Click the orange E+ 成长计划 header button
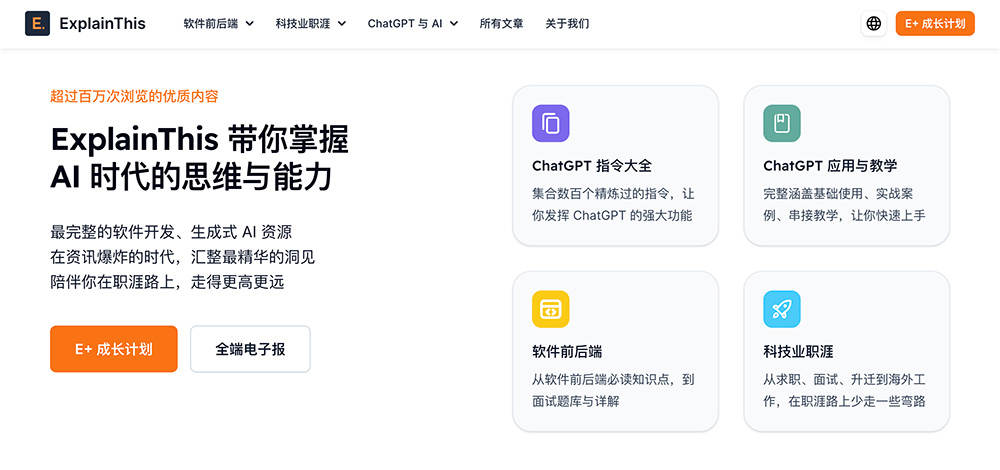This screenshot has width=1000, height=470. [x=935, y=24]
